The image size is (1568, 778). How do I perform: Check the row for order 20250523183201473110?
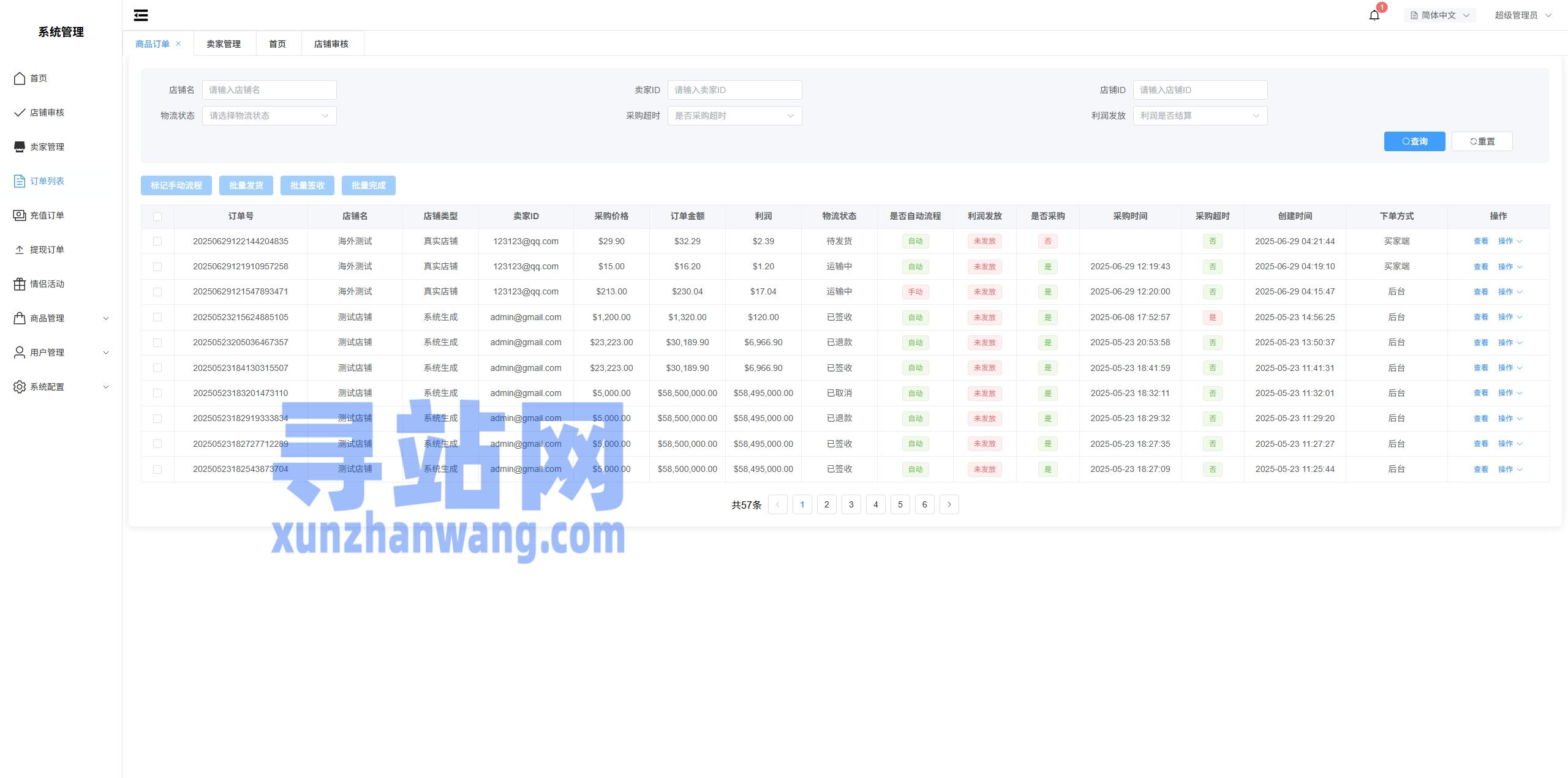[x=157, y=393]
